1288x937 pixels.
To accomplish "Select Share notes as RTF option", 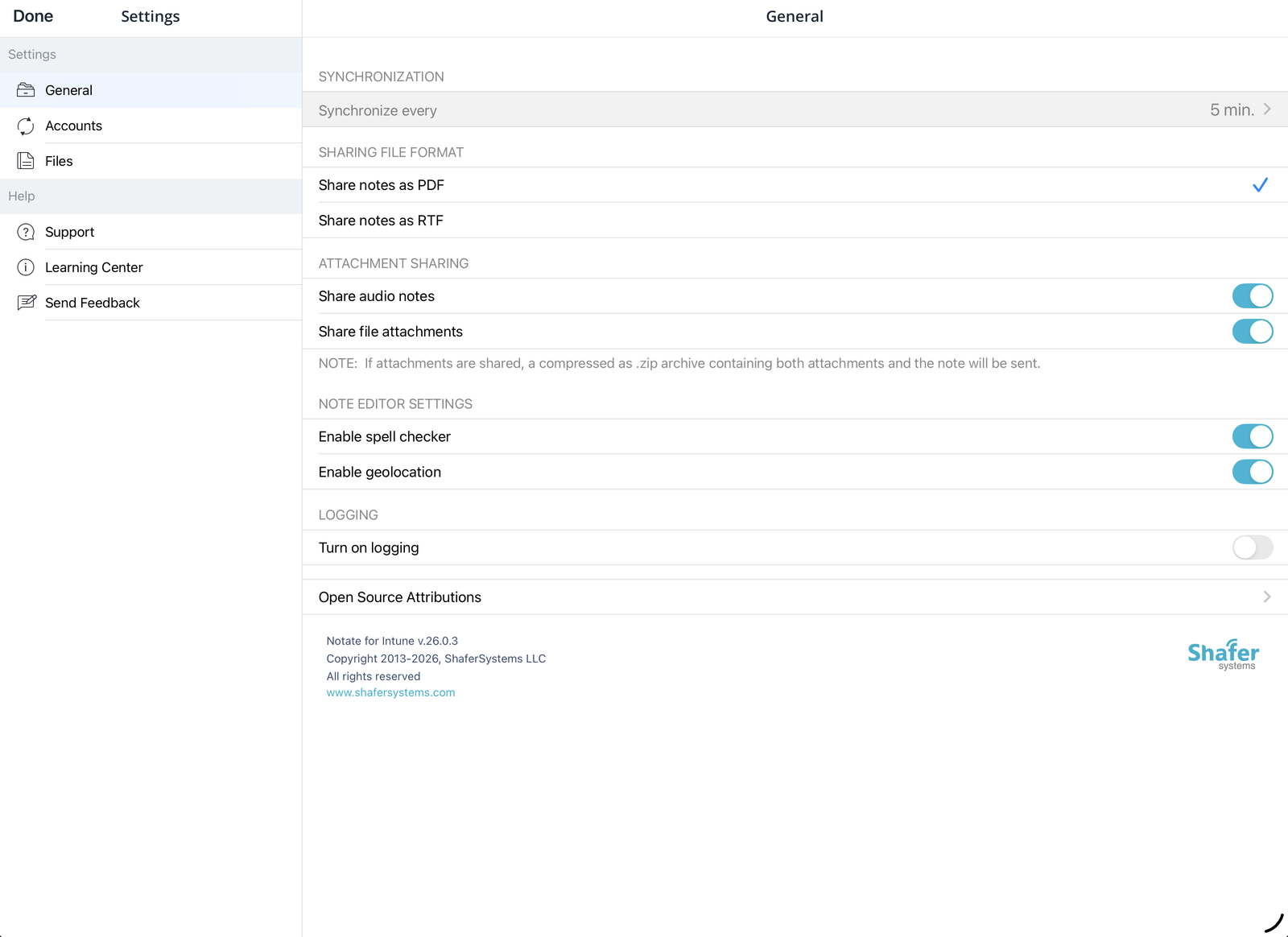I will point(795,221).
